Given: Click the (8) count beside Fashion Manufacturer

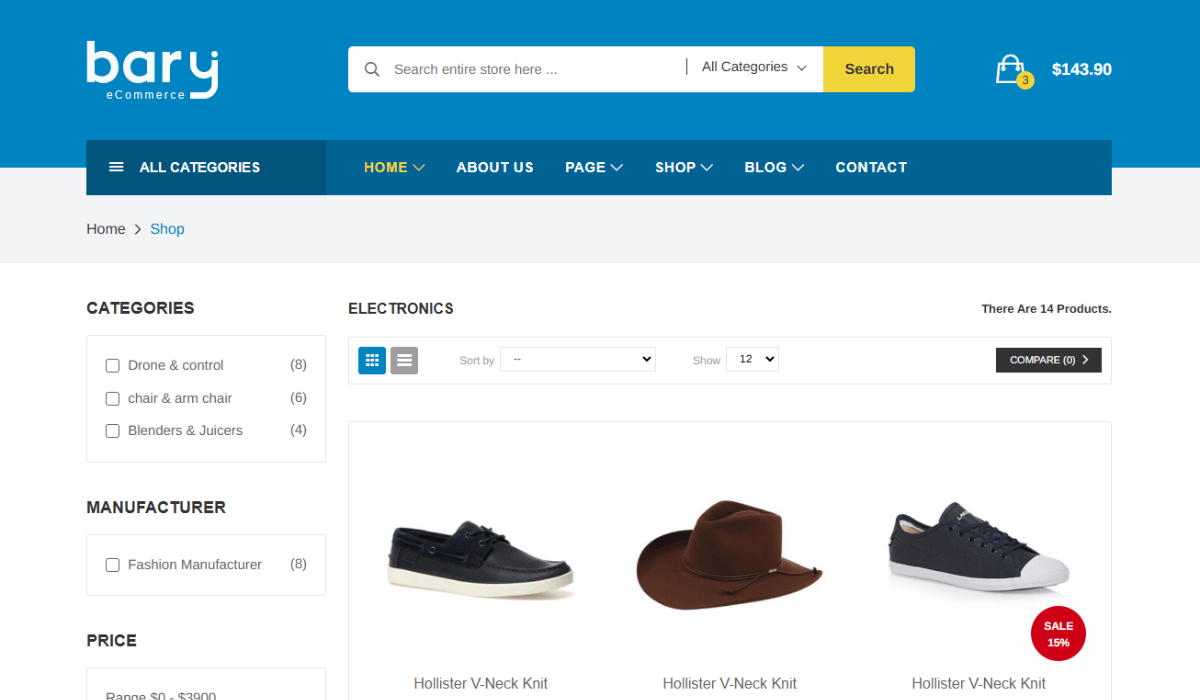Looking at the screenshot, I should [x=298, y=564].
